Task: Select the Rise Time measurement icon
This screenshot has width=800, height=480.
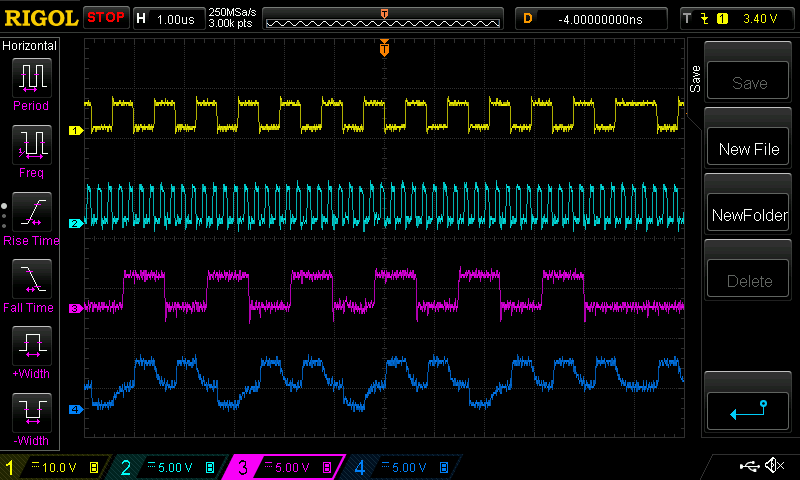Action: pos(32,212)
